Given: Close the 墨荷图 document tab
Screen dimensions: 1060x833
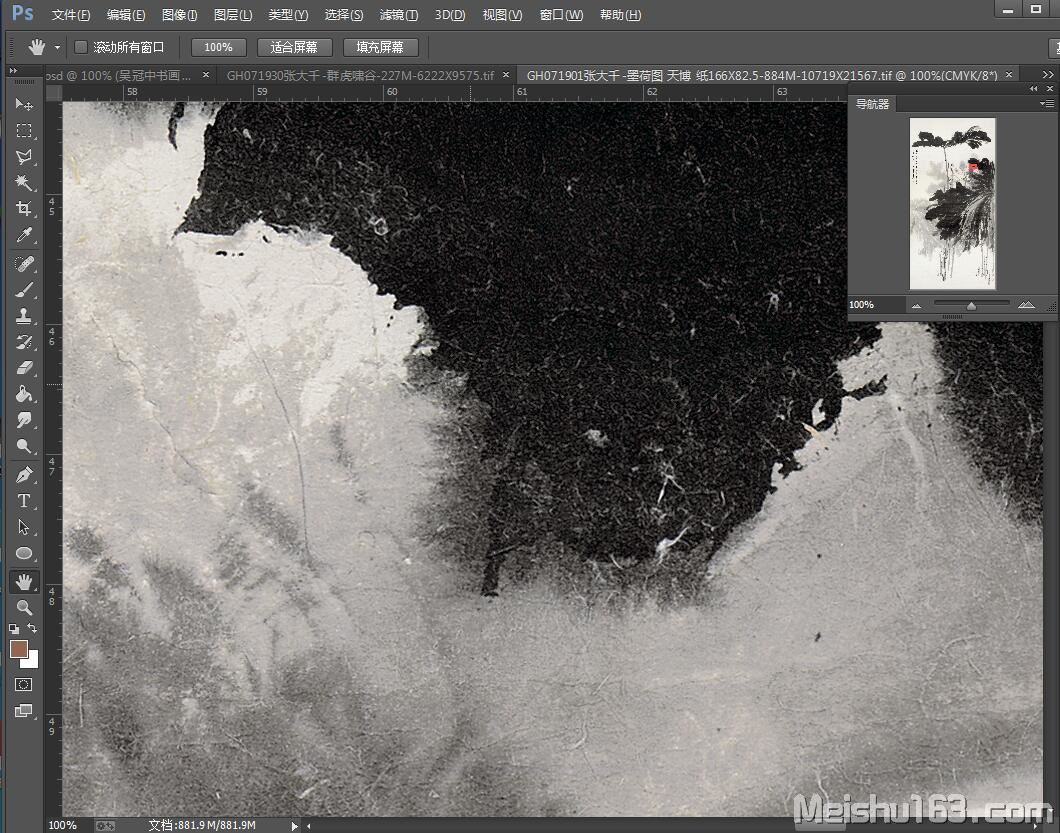Looking at the screenshot, I should click(1009, 75).
